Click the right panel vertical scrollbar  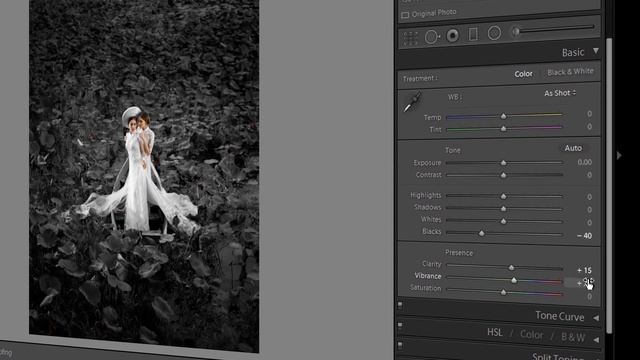pyautogui.click(x=609, y=186)
